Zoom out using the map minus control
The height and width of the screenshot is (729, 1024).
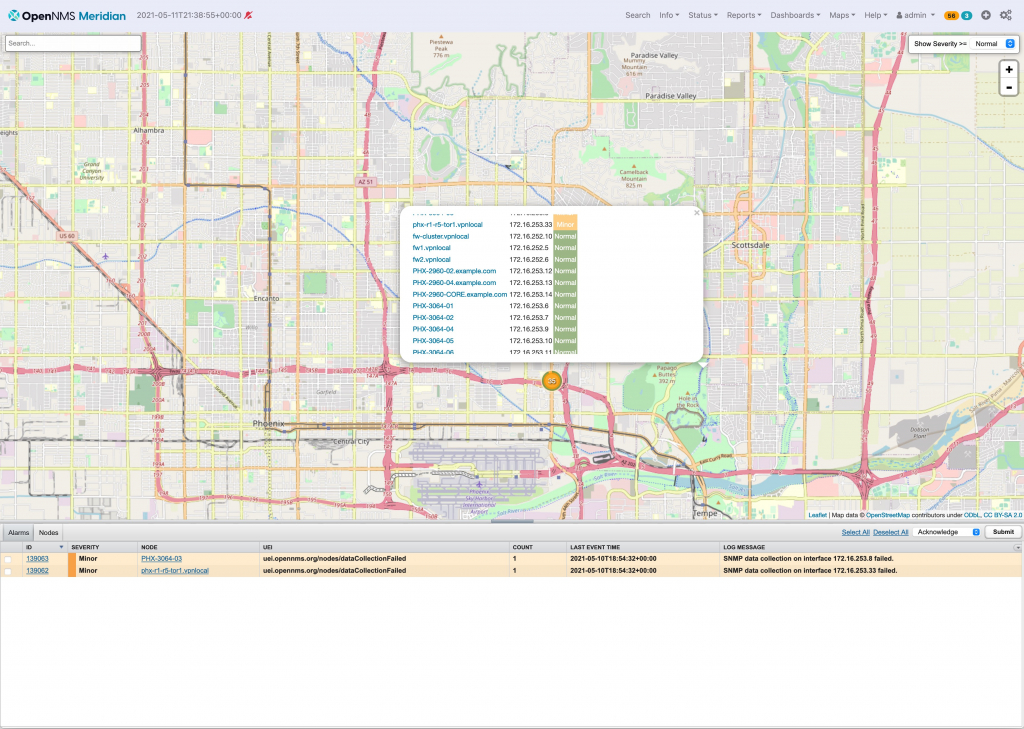click(1008, 88)
